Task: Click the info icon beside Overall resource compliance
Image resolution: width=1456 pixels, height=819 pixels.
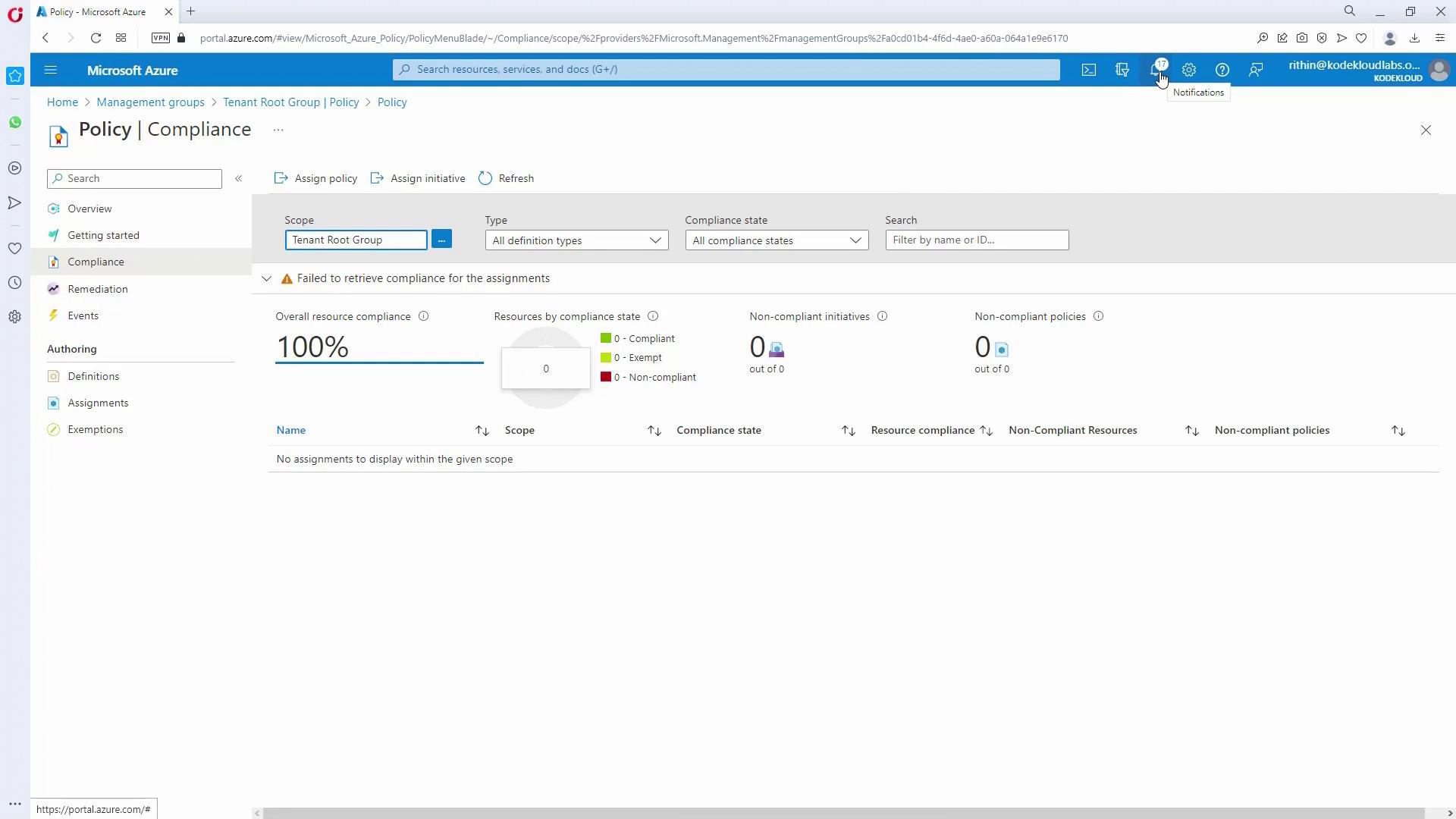Action: pyautogui.click(x=424, y=316)
